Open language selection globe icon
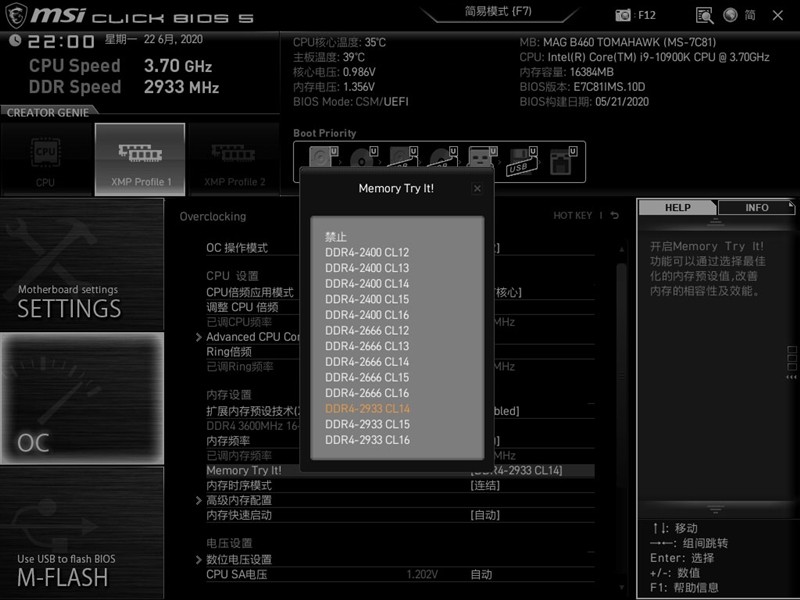 click(x=730, y=15)
